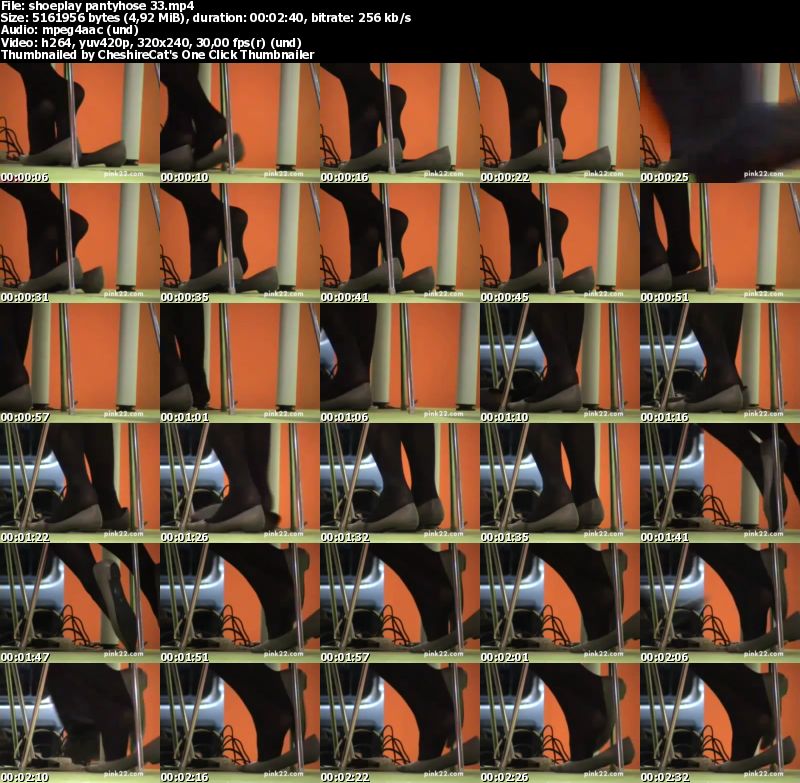Click the last frame at 00:02:32

point(720,723)
